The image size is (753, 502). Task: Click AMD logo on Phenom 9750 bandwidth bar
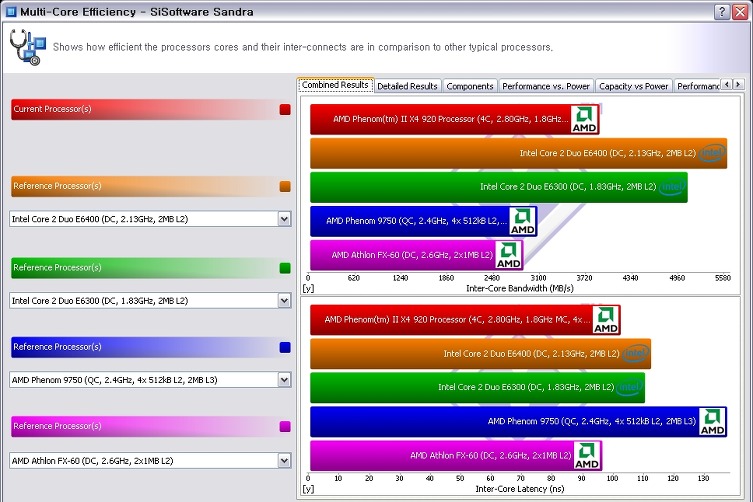pyautogui.click(x=522, y=221)
